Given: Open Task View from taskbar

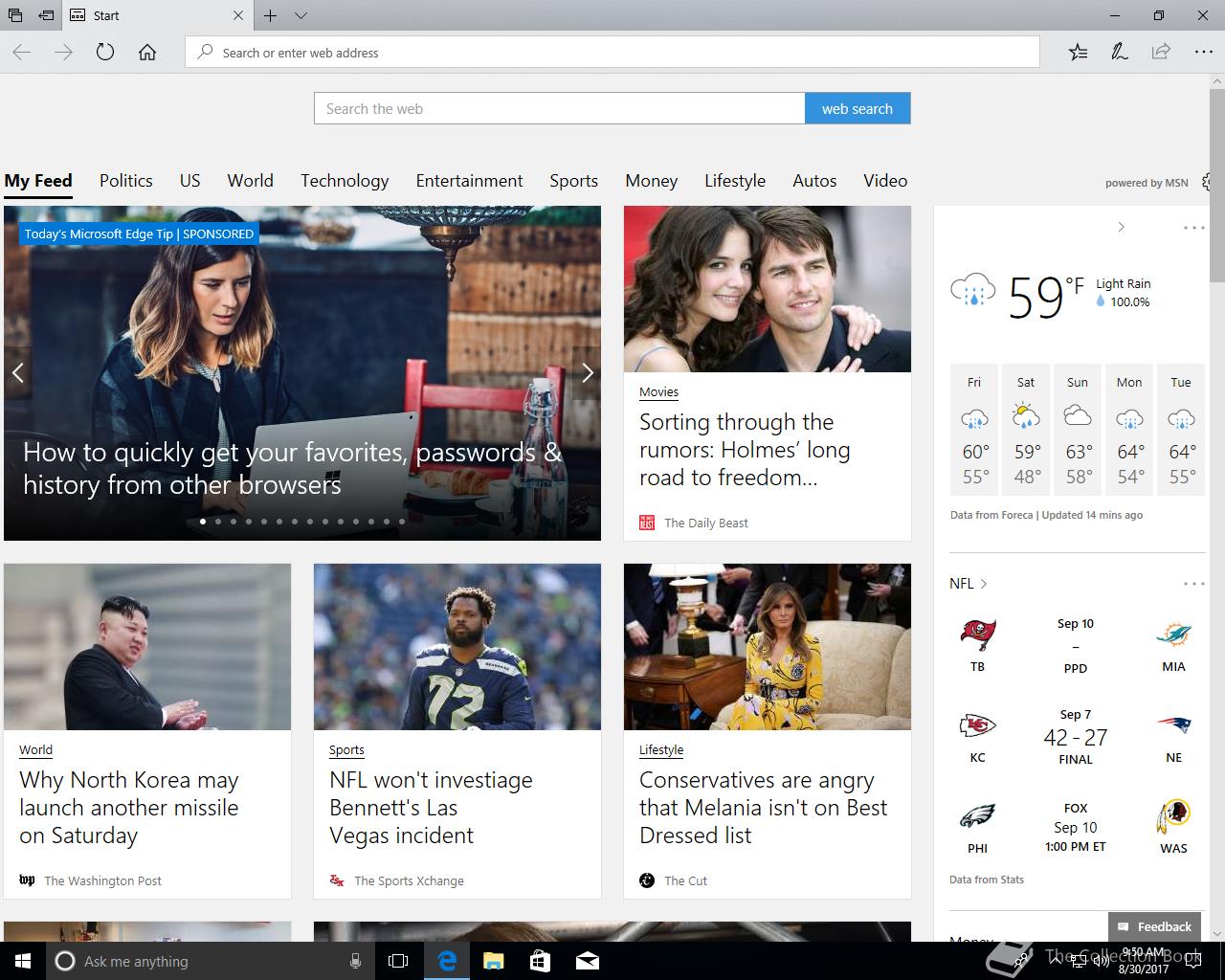Looking at the screenshot, I should (x=398, y=961).
